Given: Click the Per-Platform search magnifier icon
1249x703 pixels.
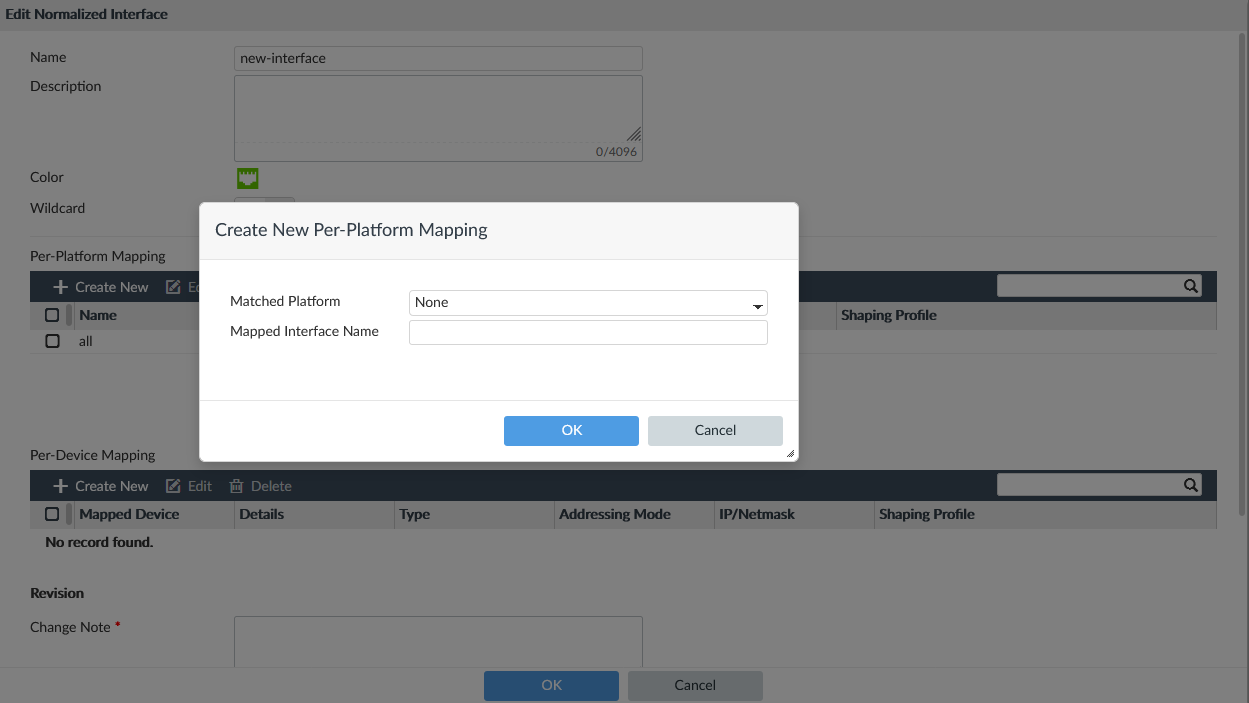Looking at the screenshot, I should pyautogui.click(x=1191, y=286).
